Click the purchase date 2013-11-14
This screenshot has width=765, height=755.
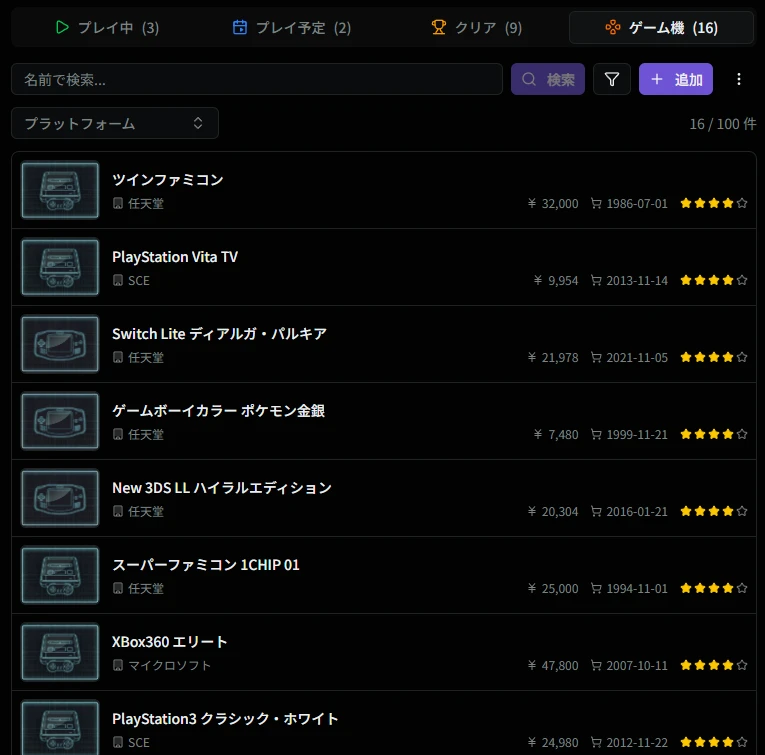click(637, 281)
